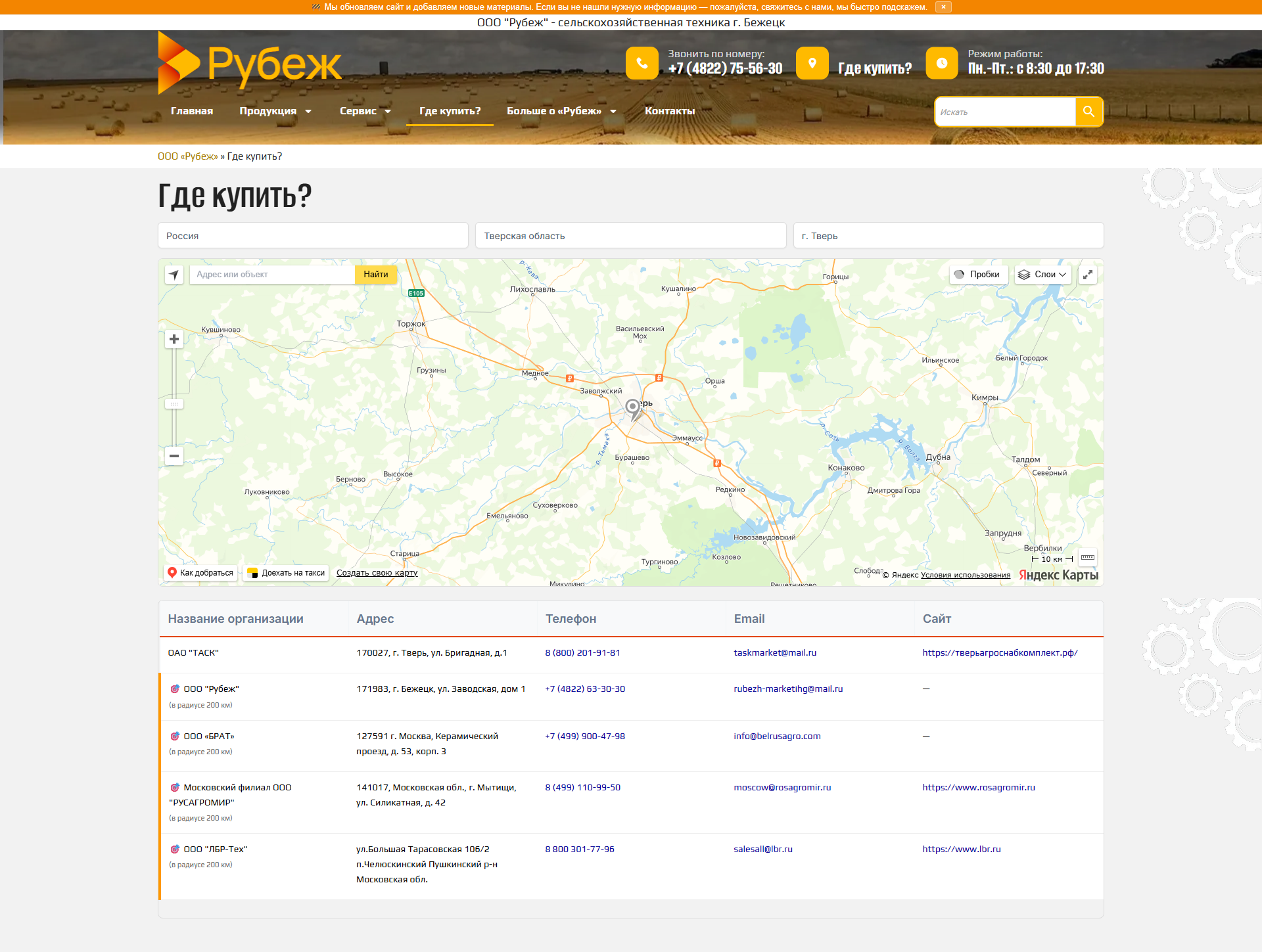Click the Адрес или объект search field

[x=271, y=274]
